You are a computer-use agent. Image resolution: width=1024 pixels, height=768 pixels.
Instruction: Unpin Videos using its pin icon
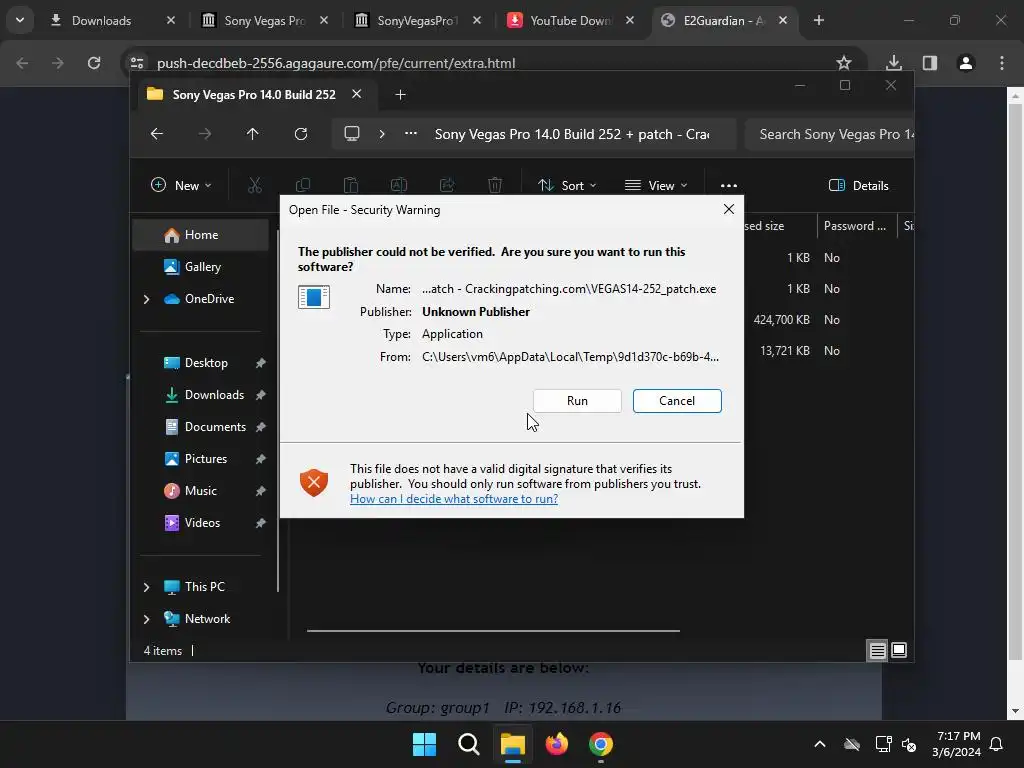261,523
